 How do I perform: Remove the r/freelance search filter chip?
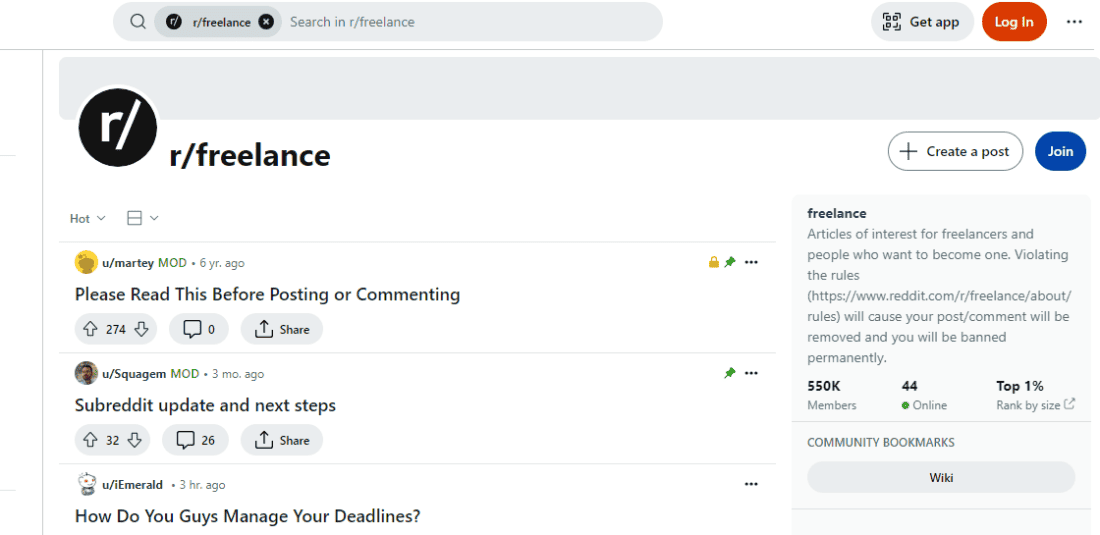(x=266, y=22)
